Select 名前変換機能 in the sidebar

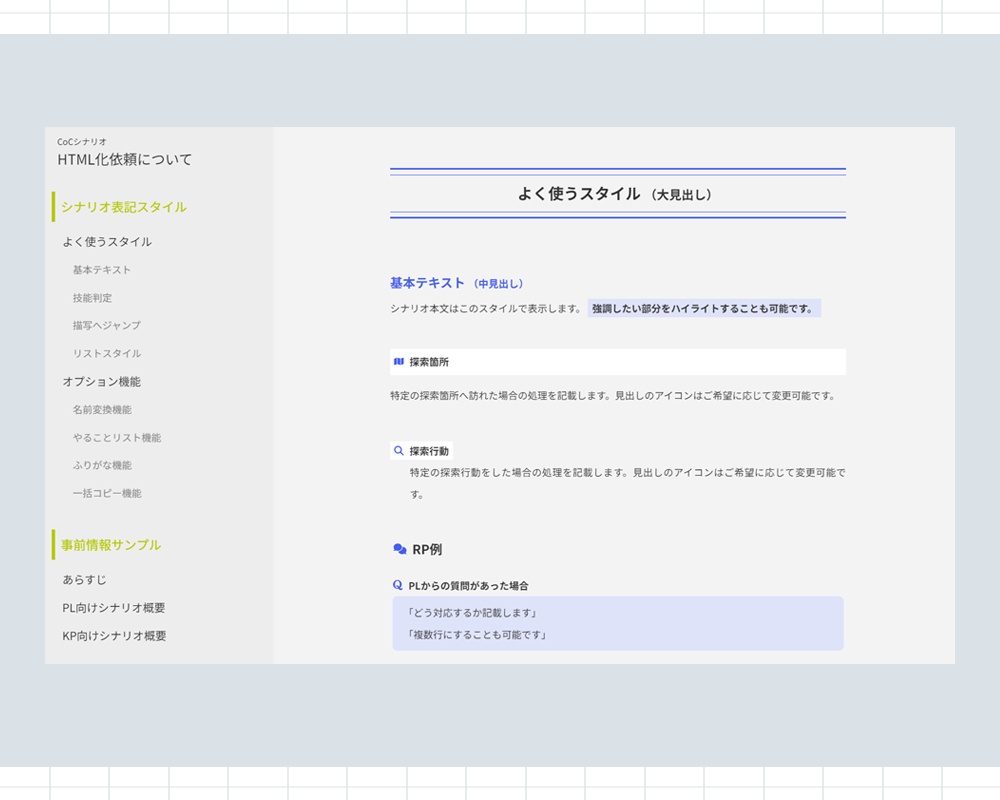pyautogui.click(x=102, y=409)
